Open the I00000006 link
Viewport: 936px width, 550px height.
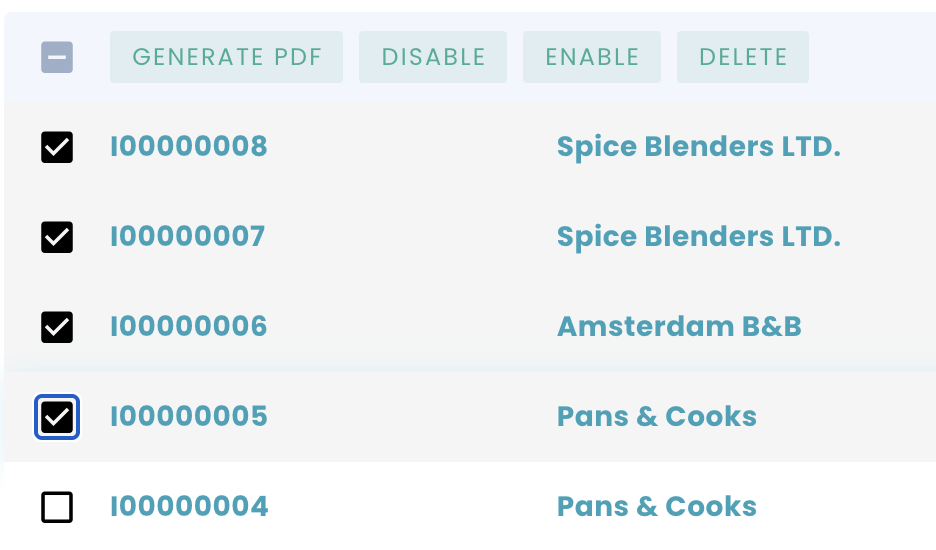[188, 327]
